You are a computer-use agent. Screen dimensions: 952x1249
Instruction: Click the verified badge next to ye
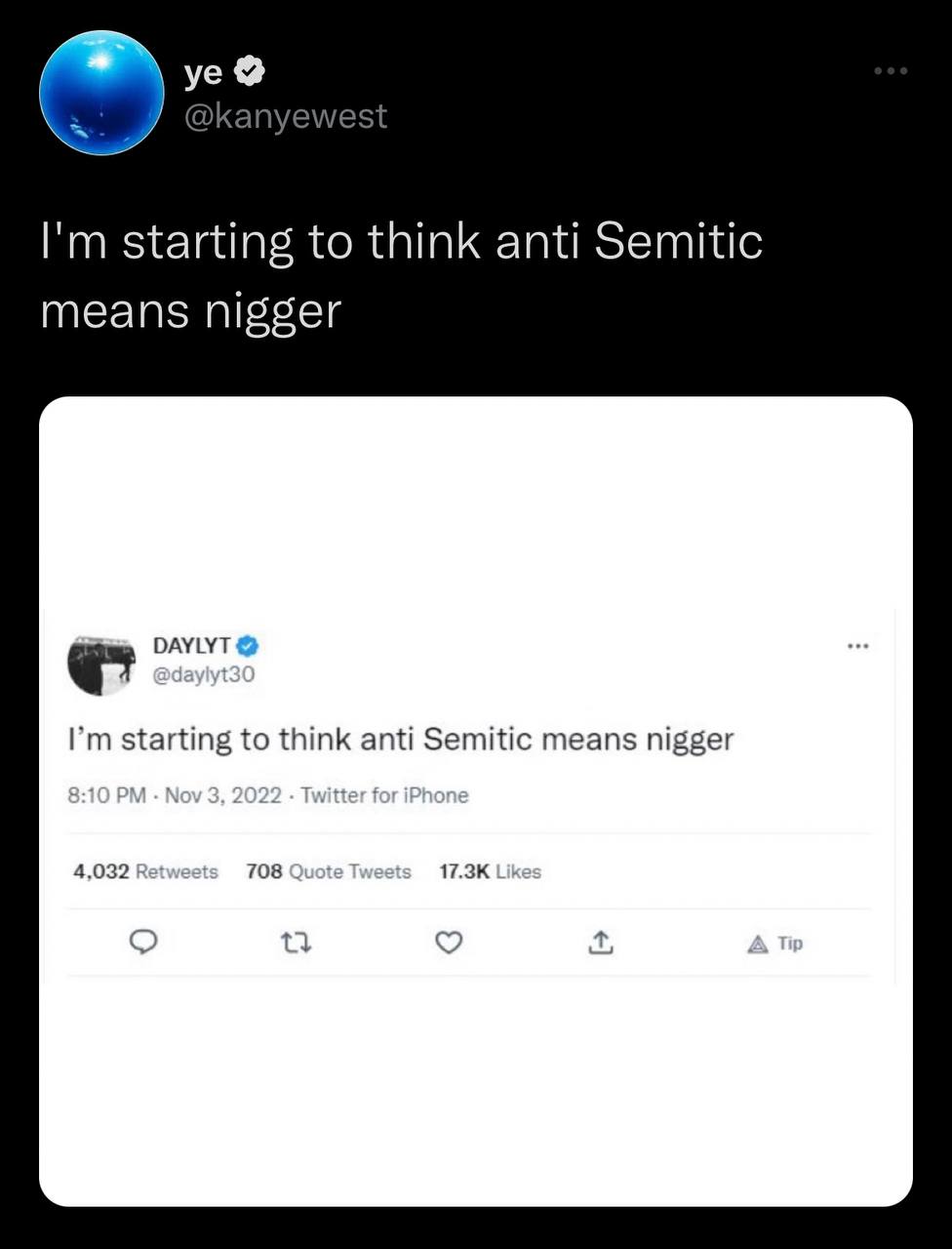pyautogui.click(x=252, y=71)
